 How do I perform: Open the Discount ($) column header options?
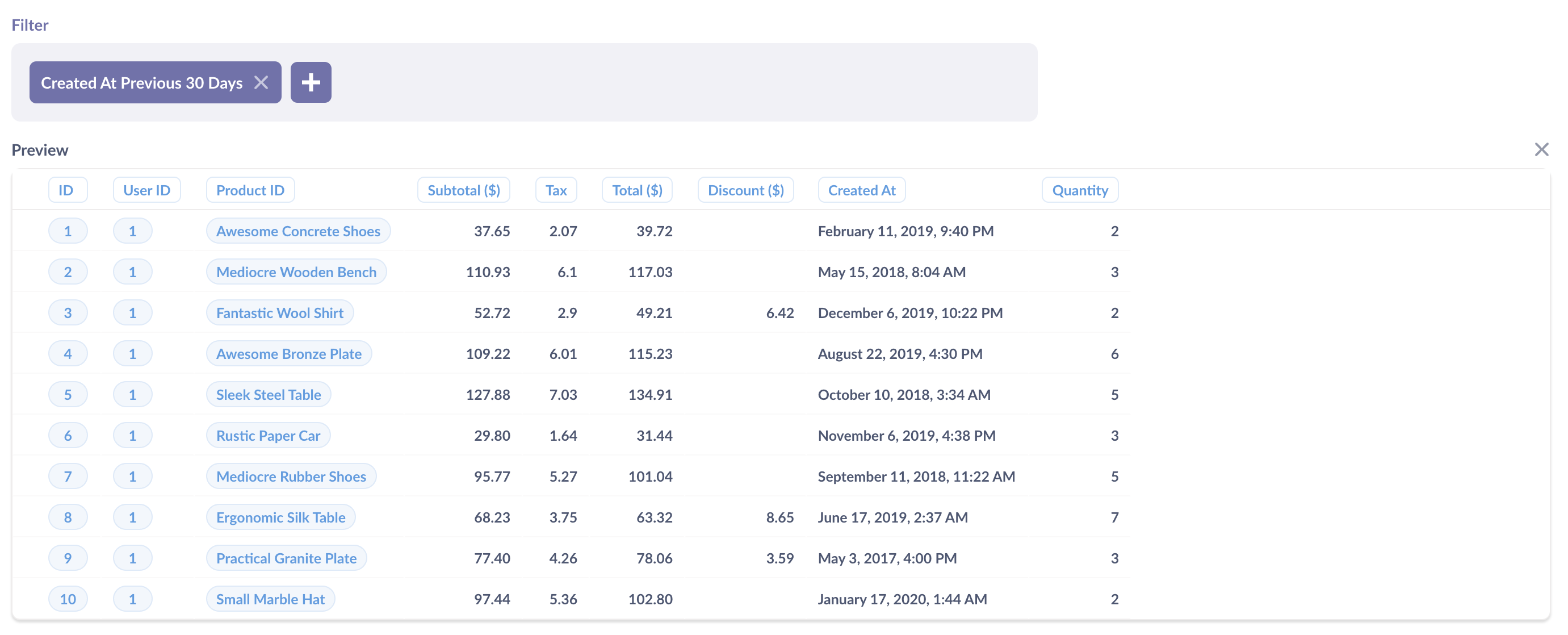click(x=745, y=189)
